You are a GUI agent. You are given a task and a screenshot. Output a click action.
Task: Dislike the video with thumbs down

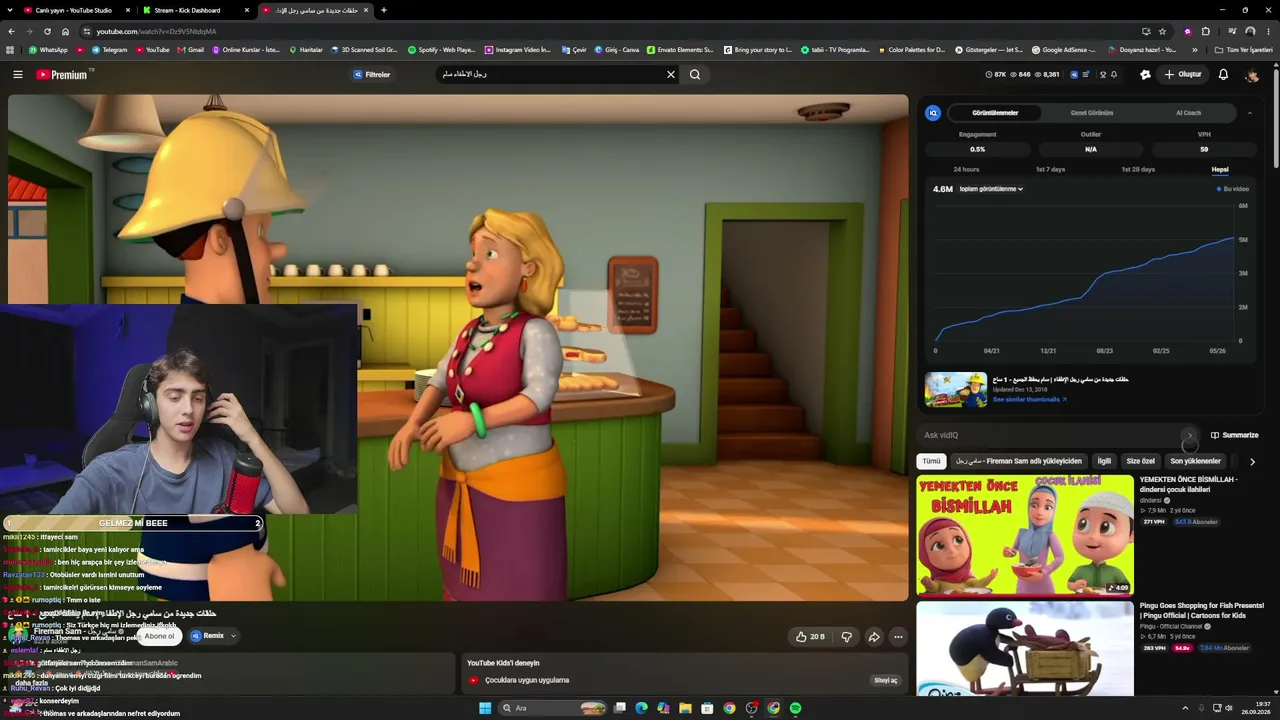[x=846, y=636]
